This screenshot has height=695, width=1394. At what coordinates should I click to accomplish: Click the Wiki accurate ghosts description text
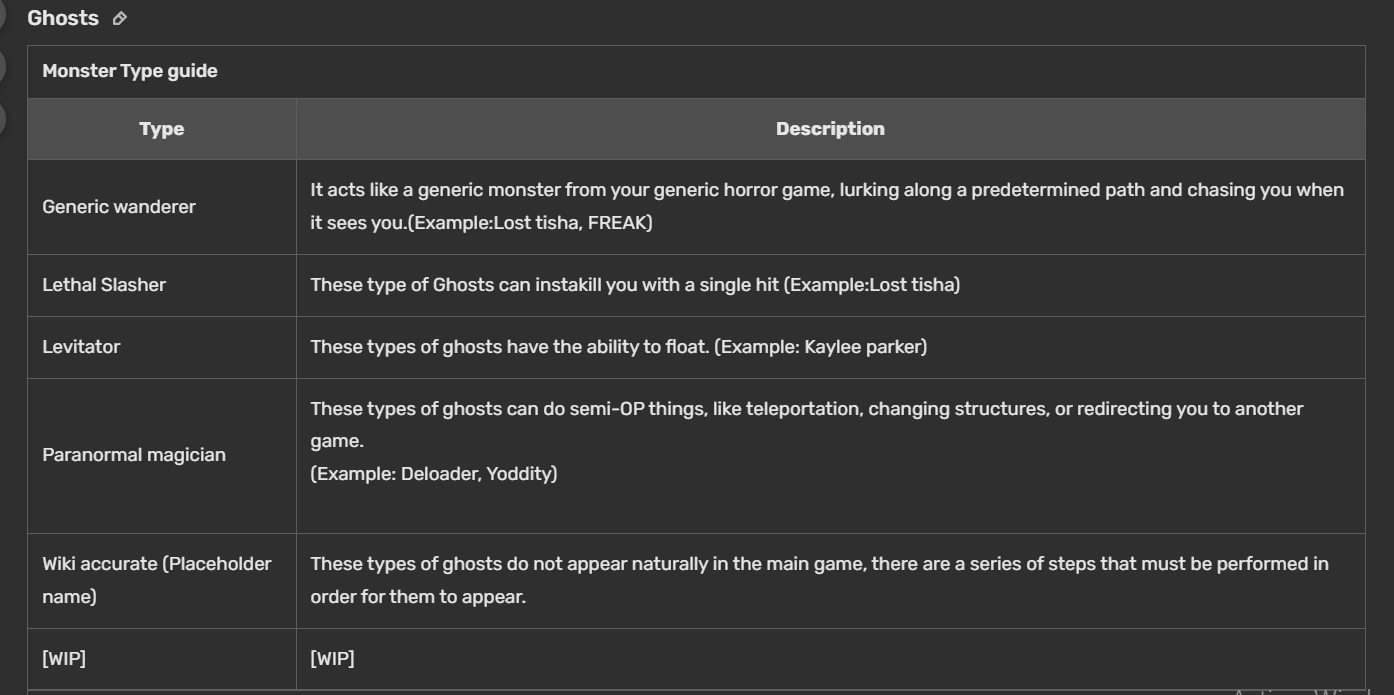pos(819,580)
